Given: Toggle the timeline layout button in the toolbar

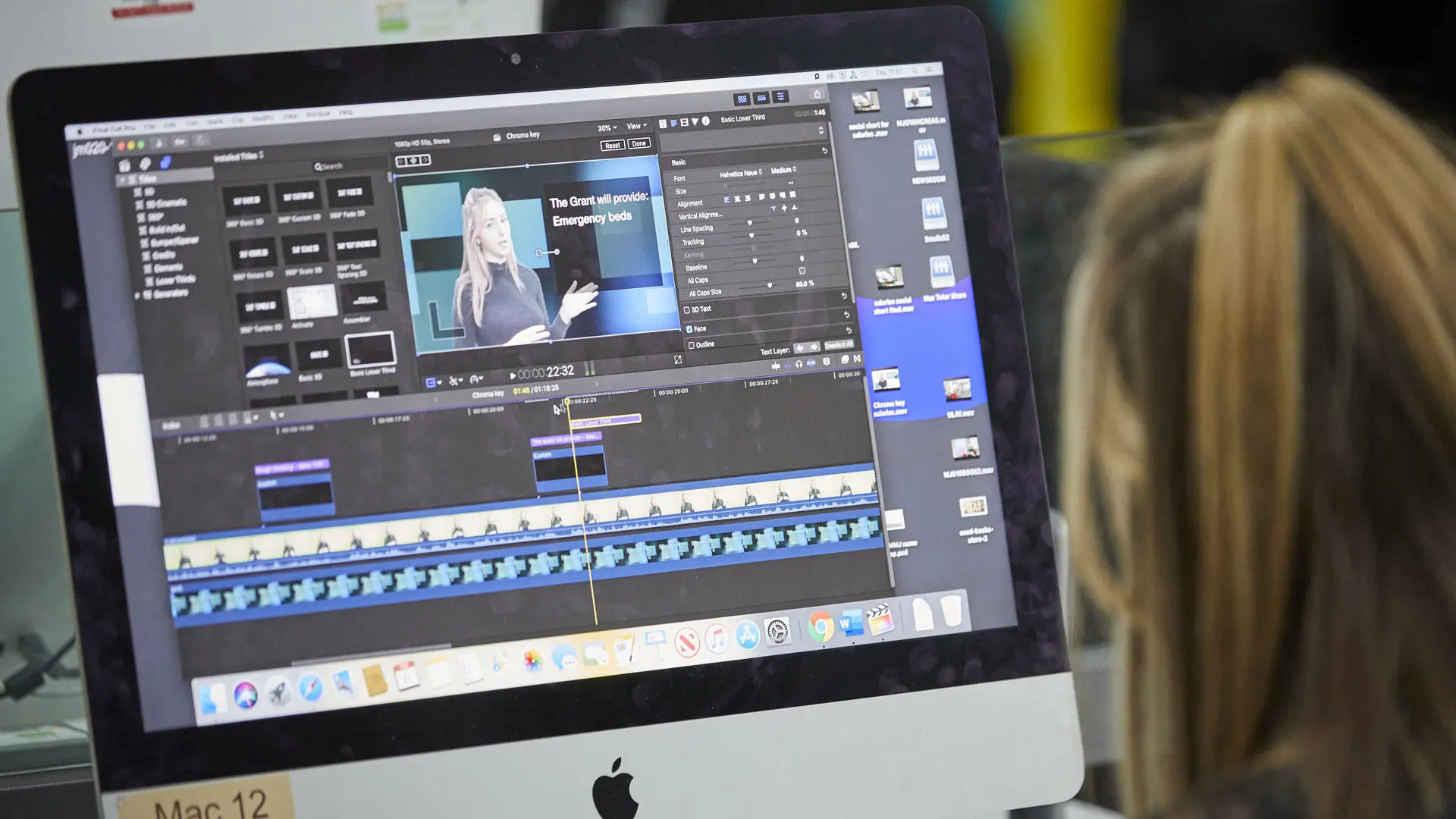Looking at the screenshot, I should [x=761, y=98].
